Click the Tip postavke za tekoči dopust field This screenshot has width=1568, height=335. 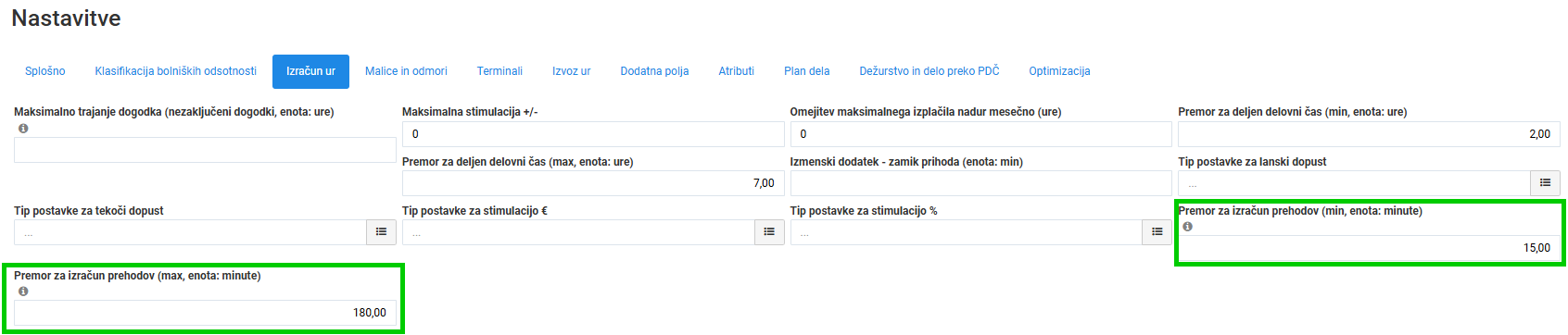click(190, 232)
